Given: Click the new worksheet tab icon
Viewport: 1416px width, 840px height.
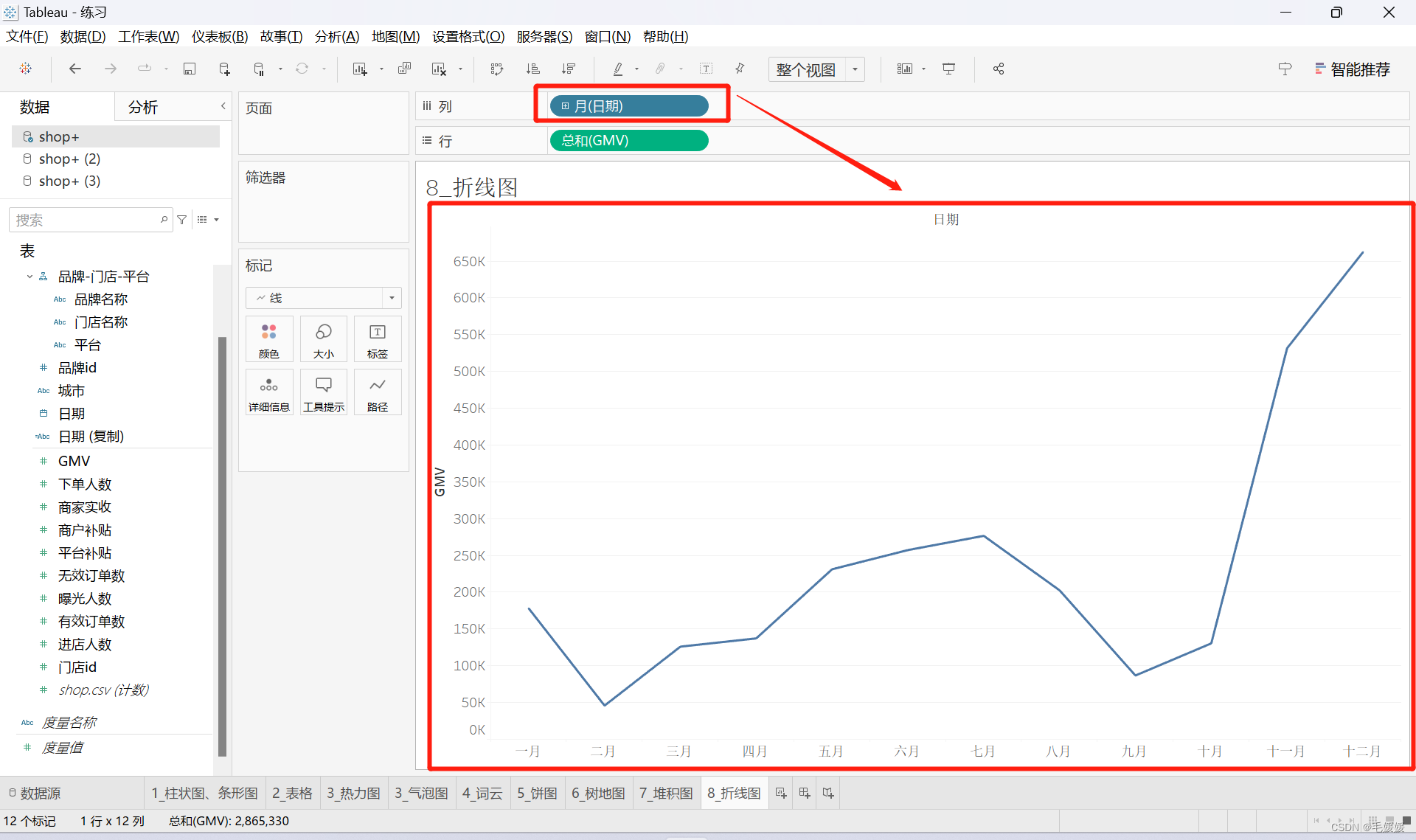Looking at the screenshot, I should [781, 793].
